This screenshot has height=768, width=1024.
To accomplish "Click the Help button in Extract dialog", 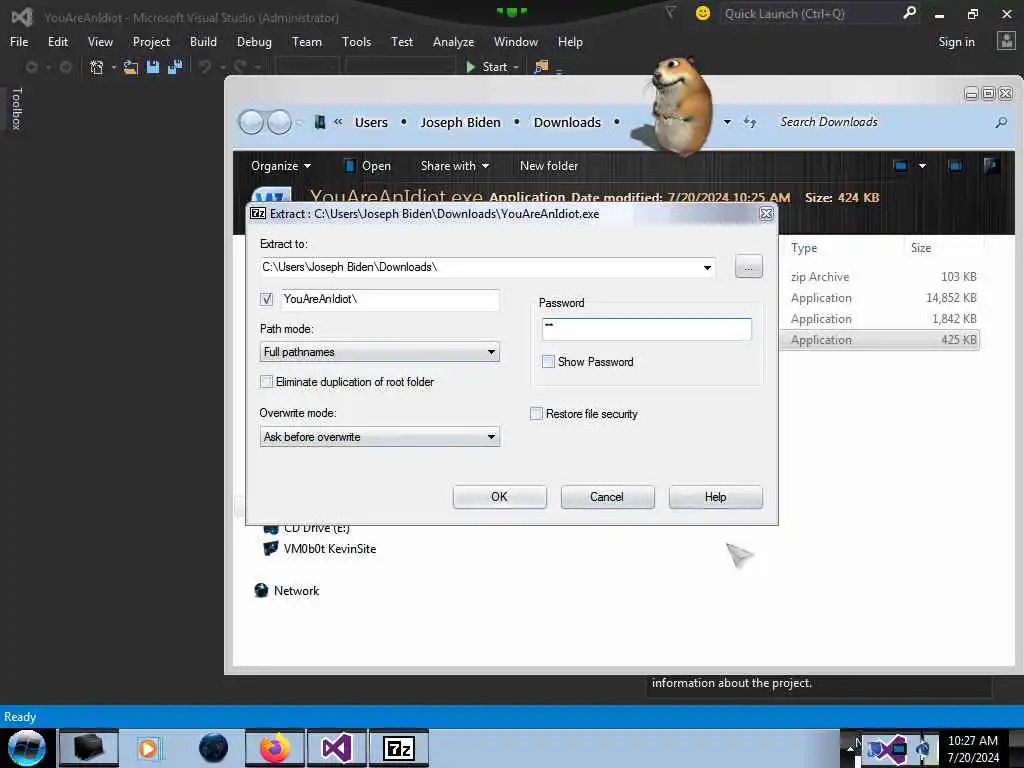I will coord(716,497).
